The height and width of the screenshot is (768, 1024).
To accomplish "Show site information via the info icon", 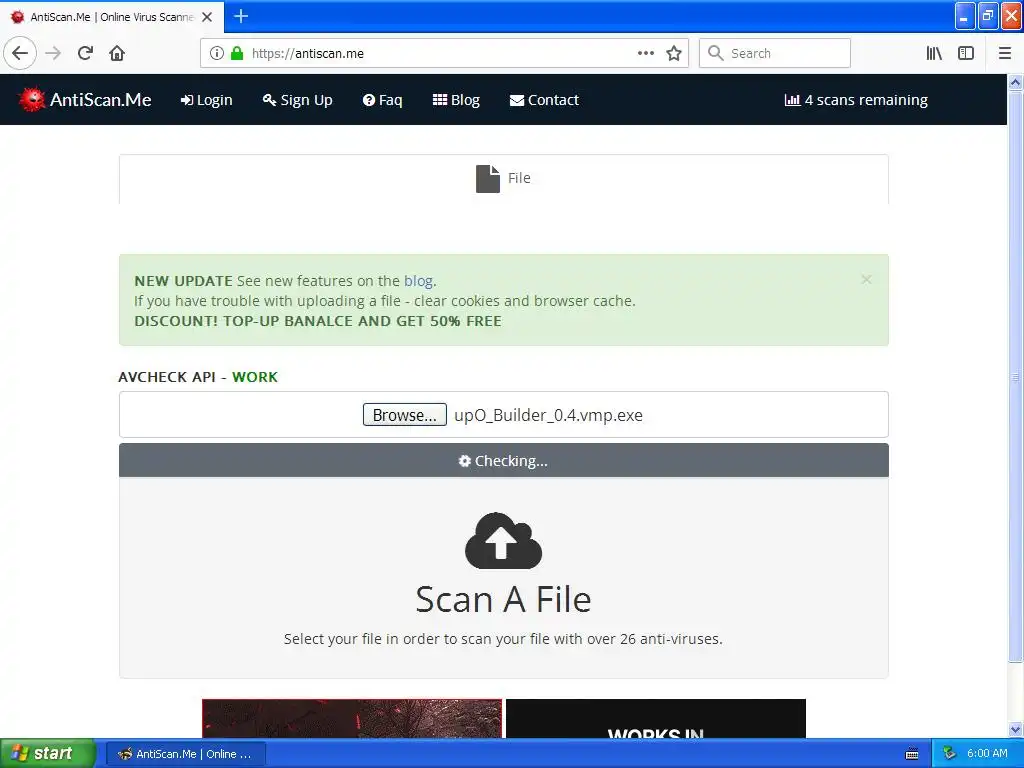I will click(217, 53).
